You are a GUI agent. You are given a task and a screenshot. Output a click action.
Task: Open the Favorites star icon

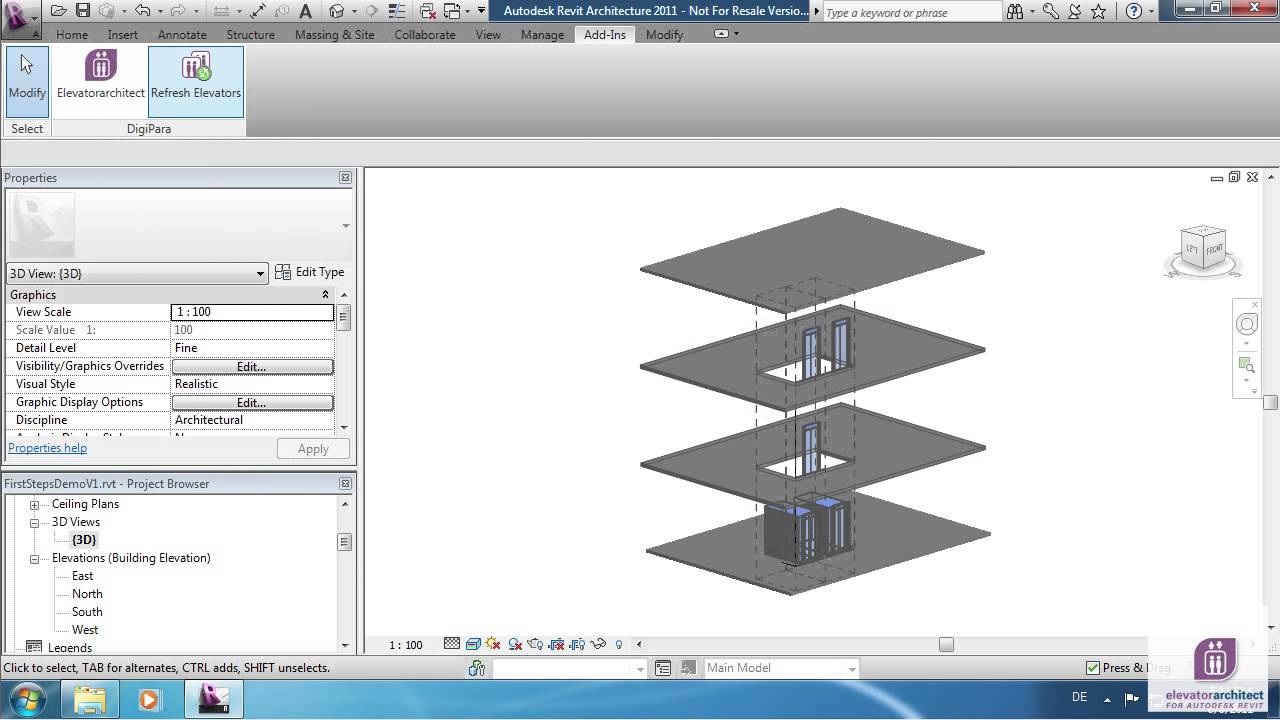(1099, 12)
